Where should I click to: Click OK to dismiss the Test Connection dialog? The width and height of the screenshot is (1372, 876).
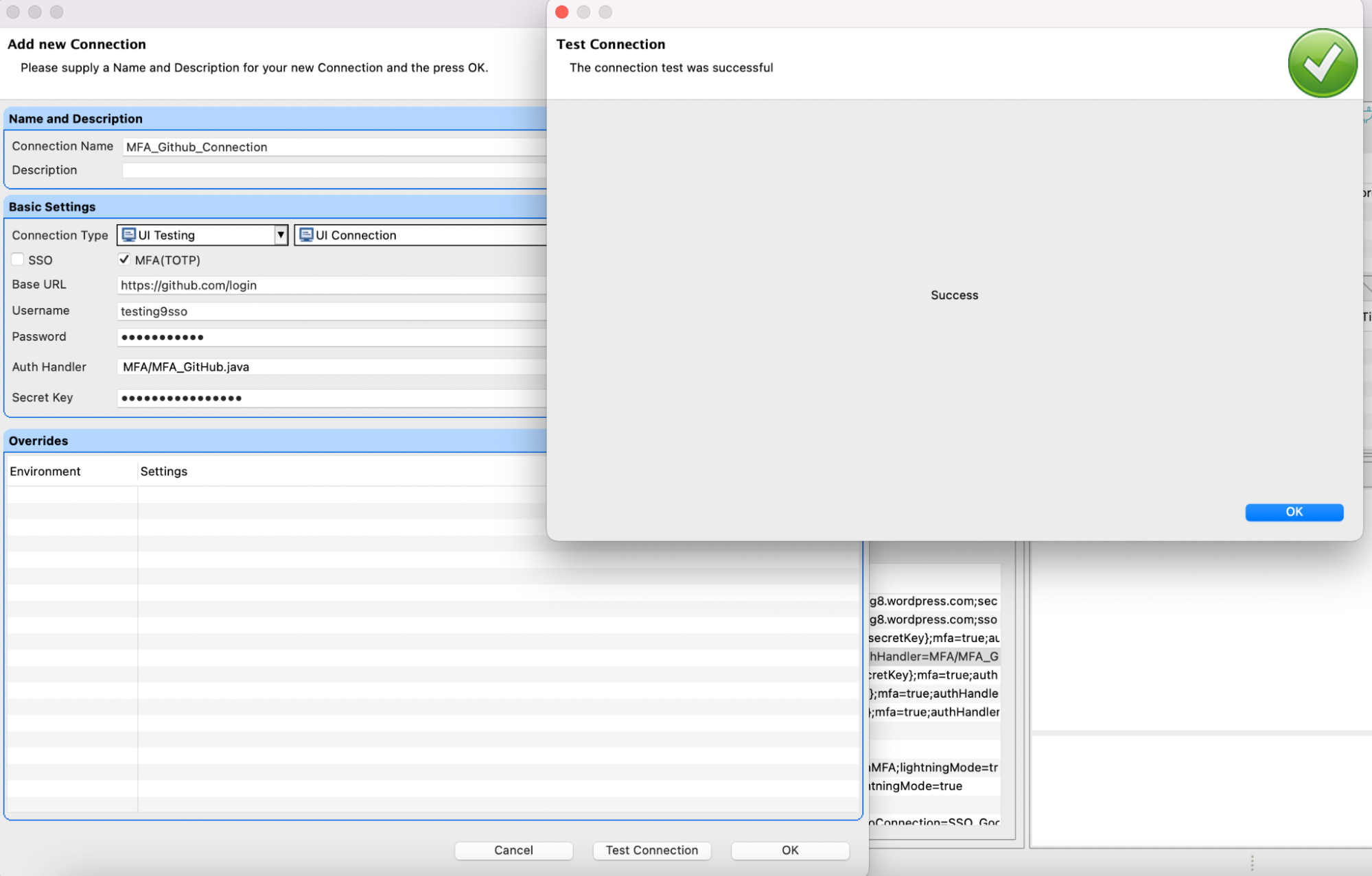[x=1293, y=512]
